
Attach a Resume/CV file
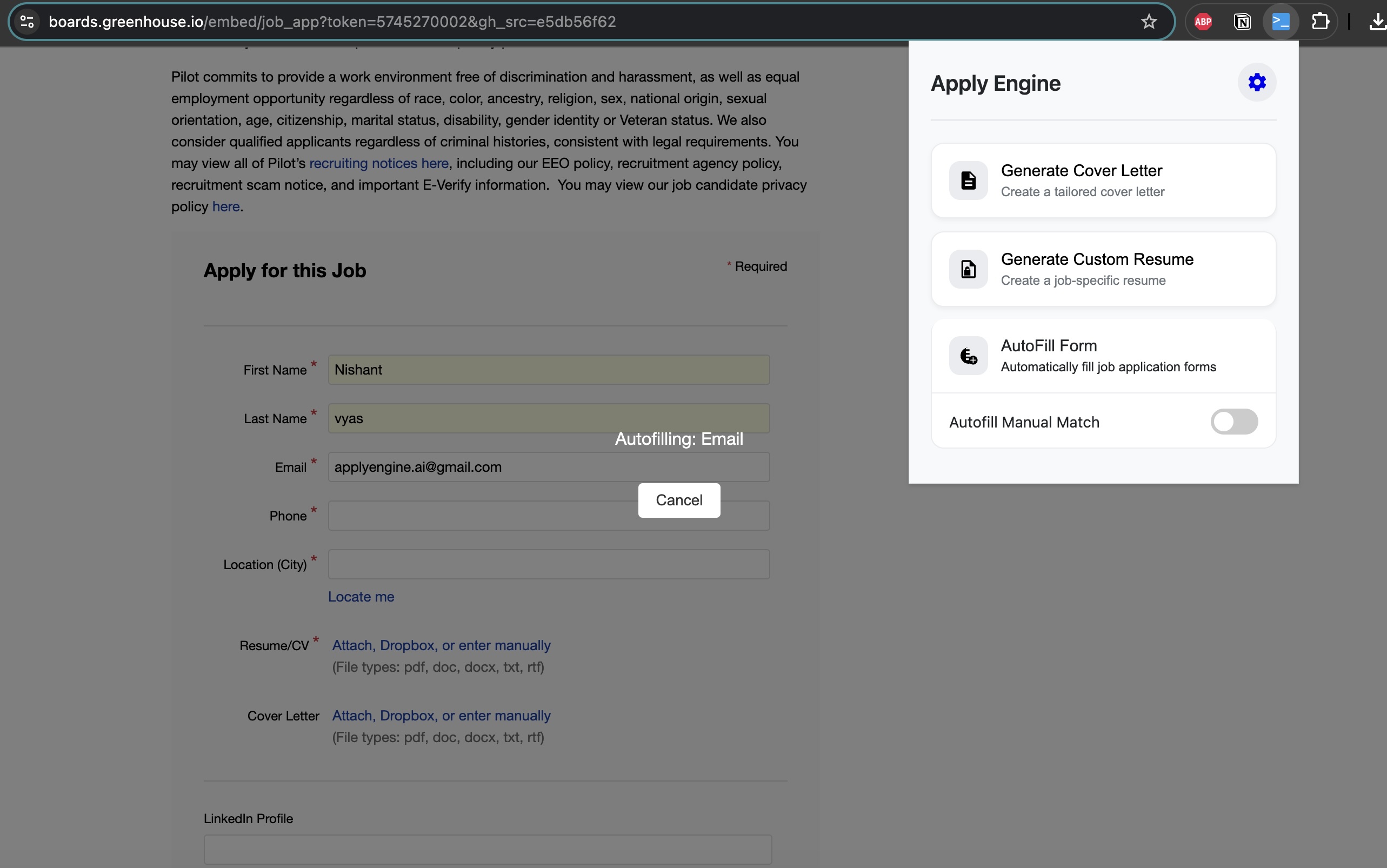(x=441, y=646)
